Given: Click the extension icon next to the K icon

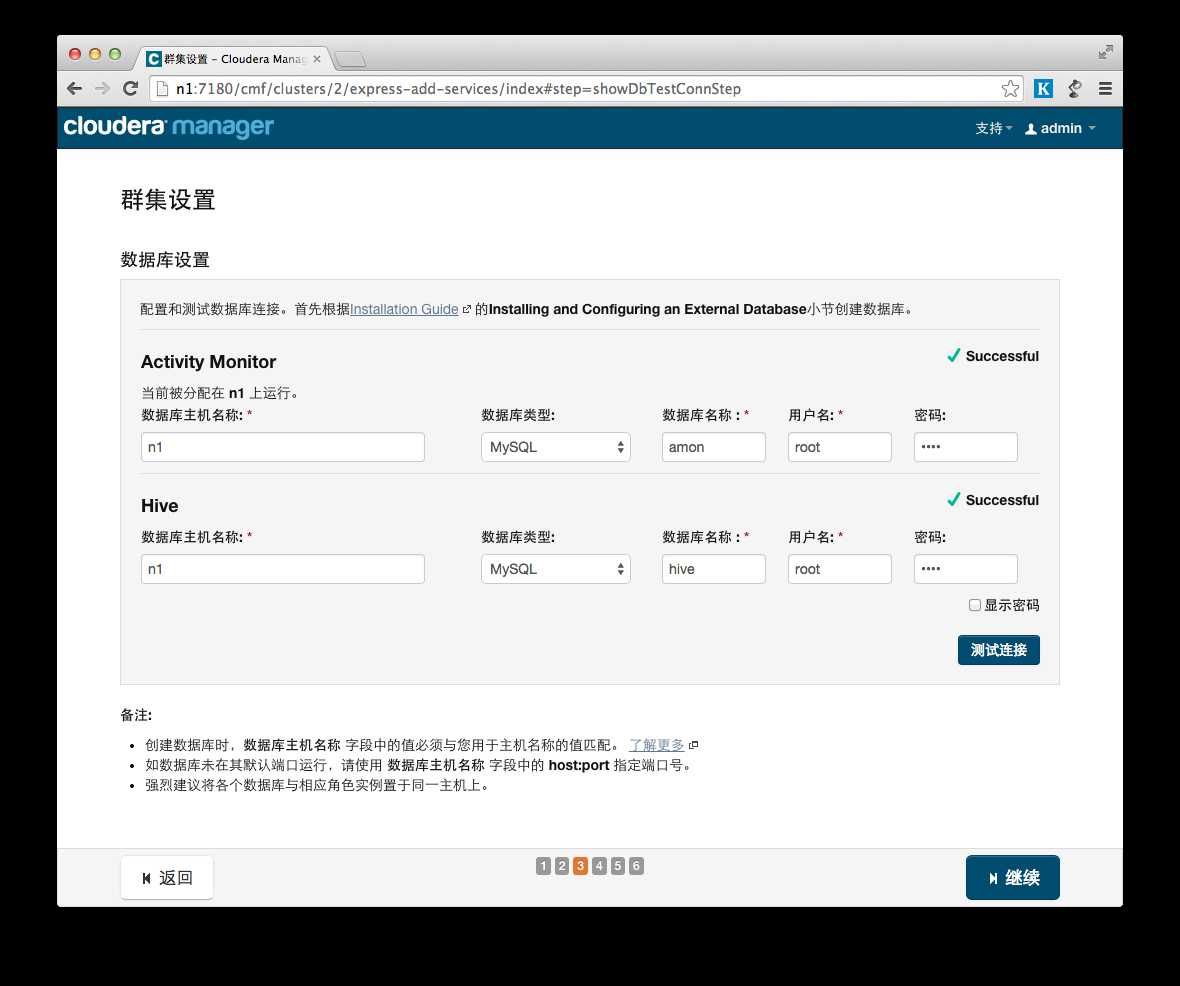Looking at the screenshot, I should click(1075, 89).
